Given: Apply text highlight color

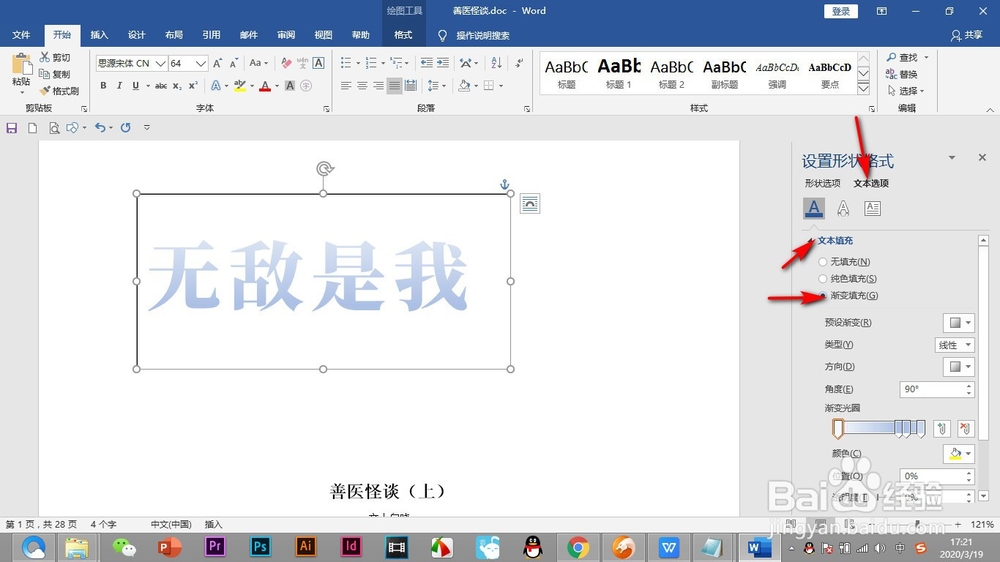Looking at the screenshot, I should coord(240,85).
